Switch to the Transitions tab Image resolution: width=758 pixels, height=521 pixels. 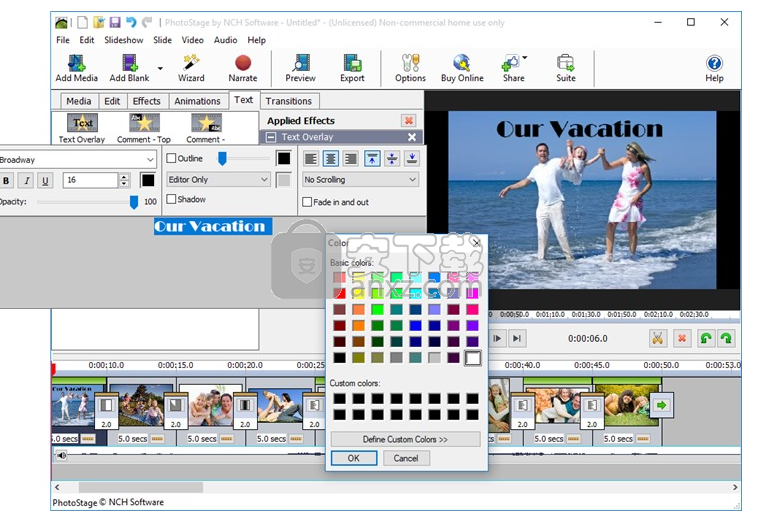tap(289, 101)
